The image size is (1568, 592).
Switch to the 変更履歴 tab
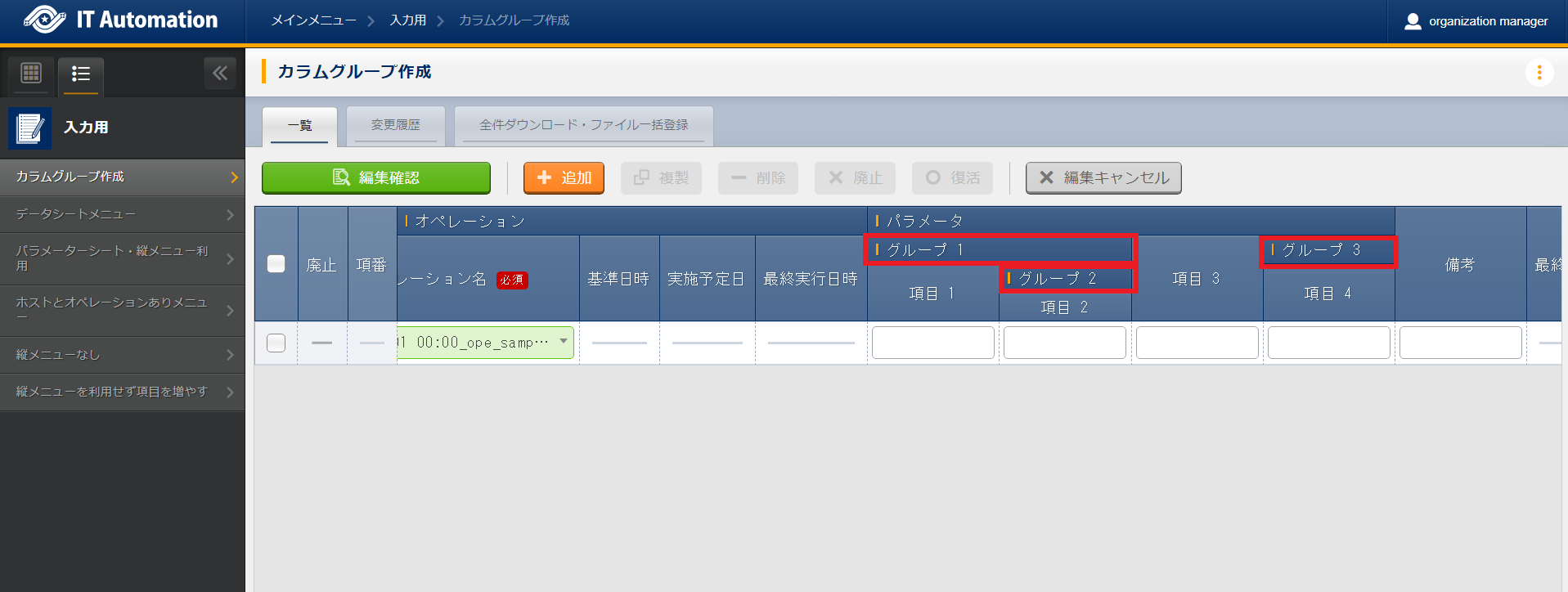point(395,125)
